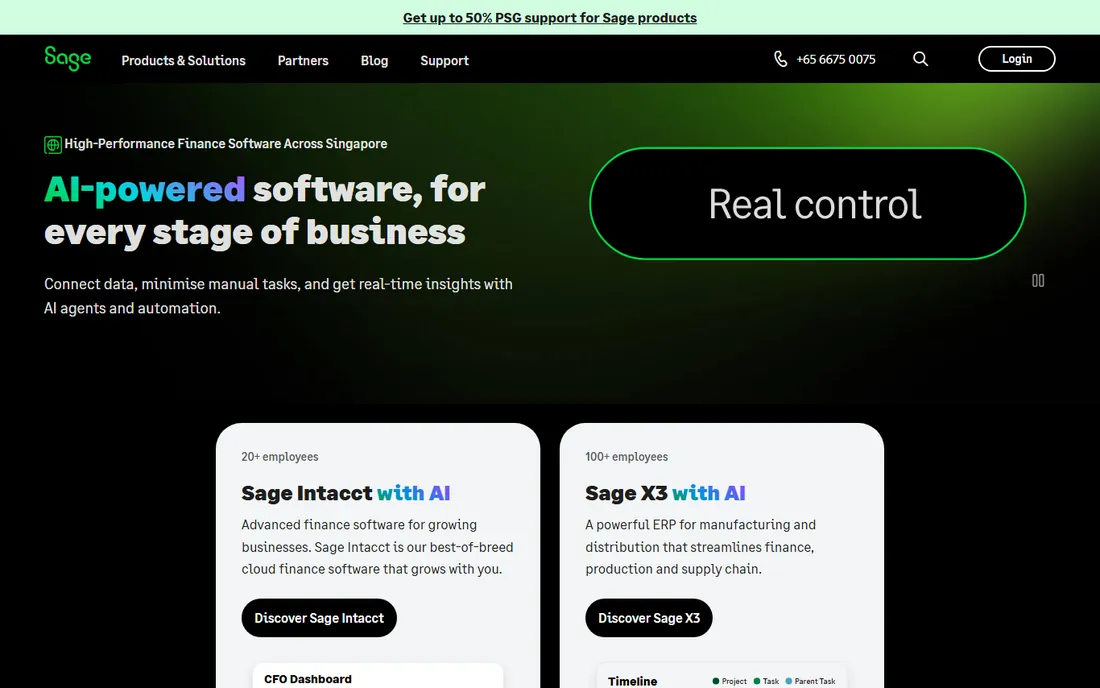Screen dimensions: 1100x688
Task: Open the Partners menu
Action: [x=303, y=60]
